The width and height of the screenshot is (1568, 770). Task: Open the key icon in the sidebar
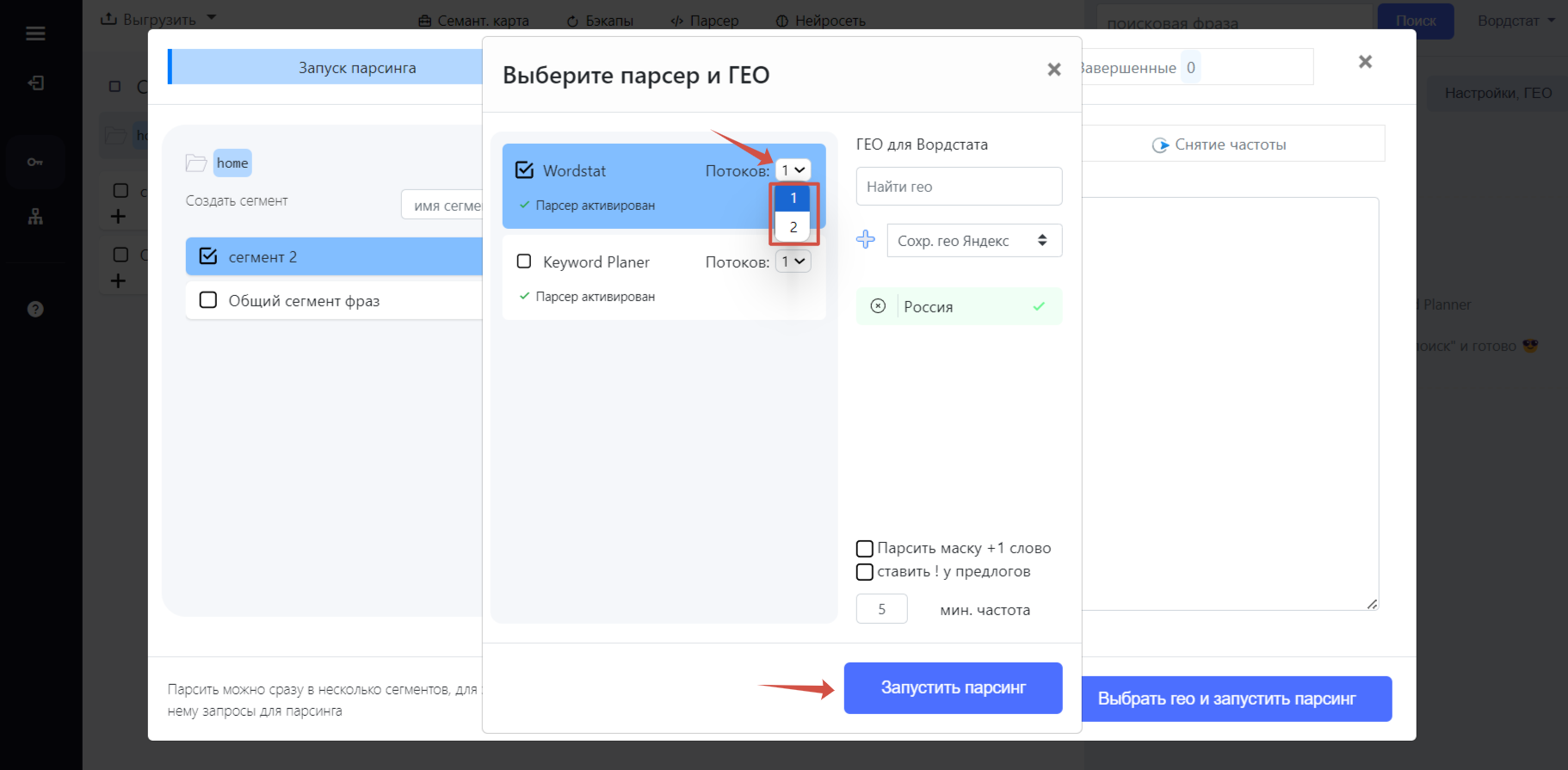click(x=35, y=162)
